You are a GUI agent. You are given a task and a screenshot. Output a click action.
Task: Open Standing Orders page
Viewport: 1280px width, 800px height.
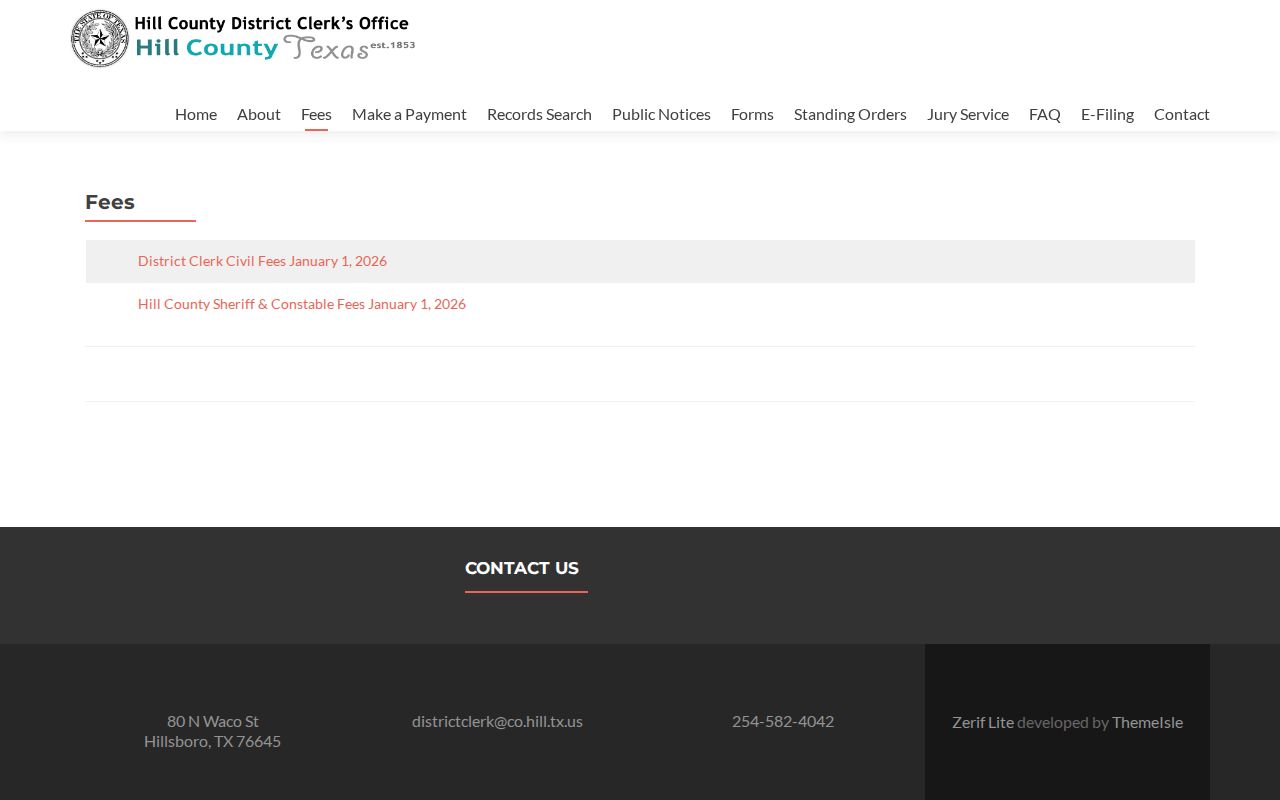850,114
